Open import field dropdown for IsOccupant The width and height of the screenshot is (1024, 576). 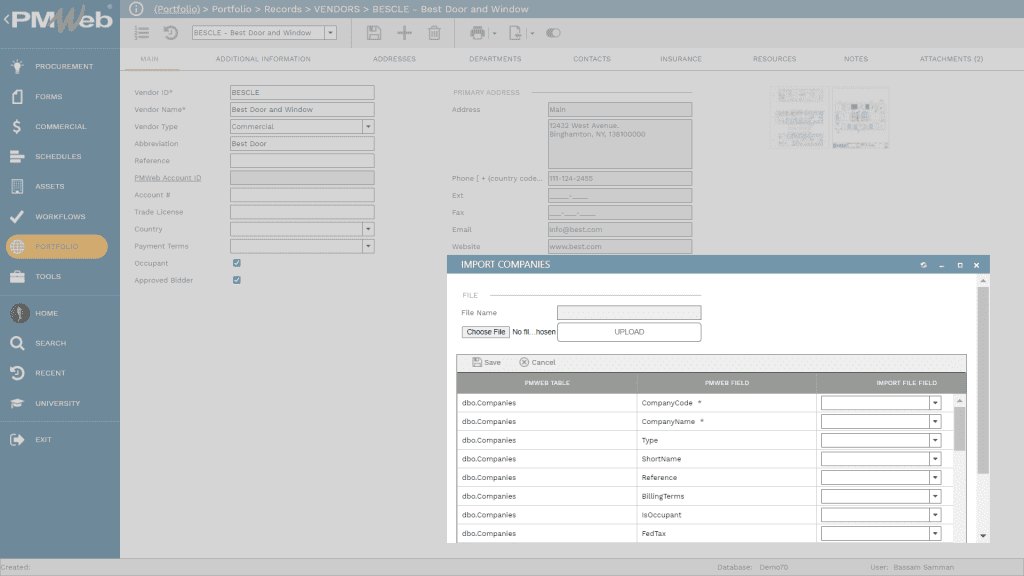tap(935, 515)
